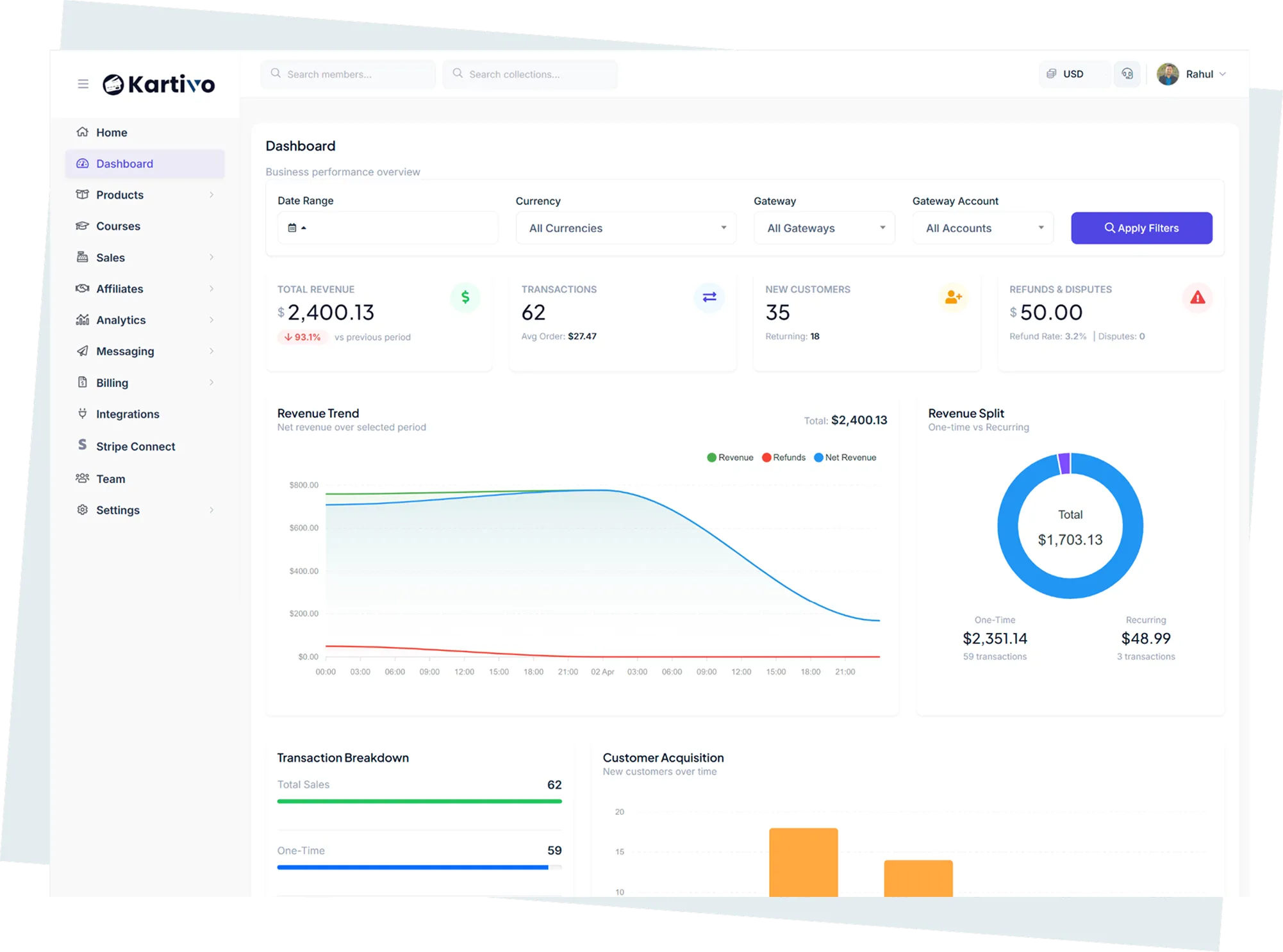
Task: Toggle the Revenue series in chart legend
Action: pos(729,457)
